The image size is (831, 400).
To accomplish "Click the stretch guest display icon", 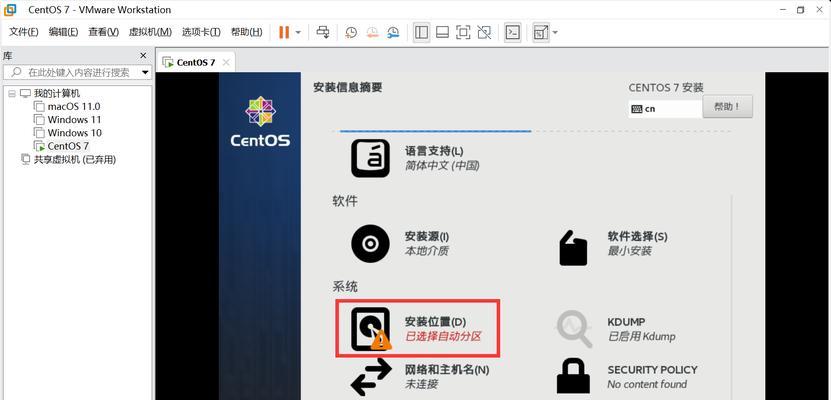I will coord(541,32).
